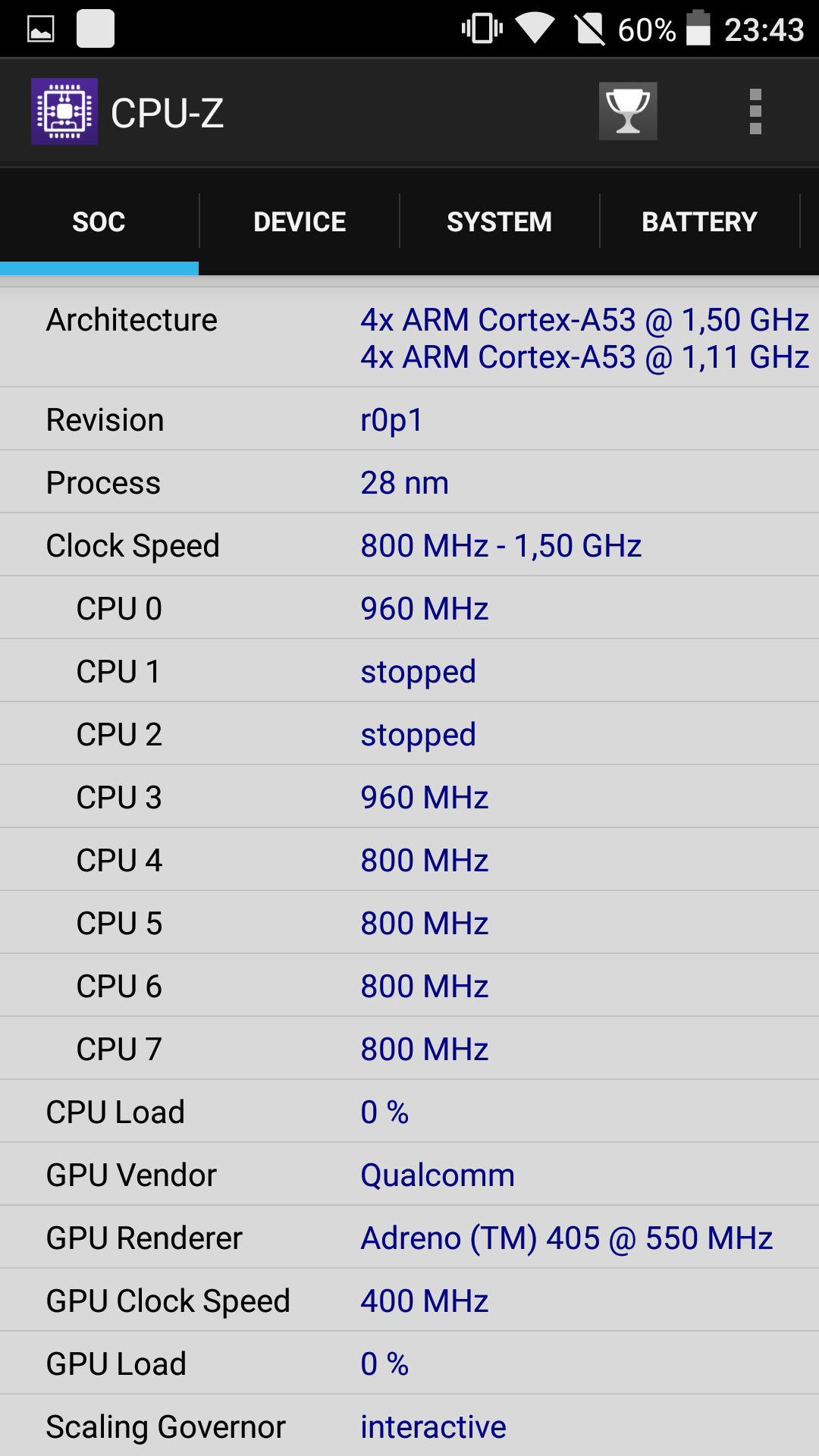This screenshot has height=1456, width=819.
Task: Tap the no-SIM card status icon
Action: [590, 30]
